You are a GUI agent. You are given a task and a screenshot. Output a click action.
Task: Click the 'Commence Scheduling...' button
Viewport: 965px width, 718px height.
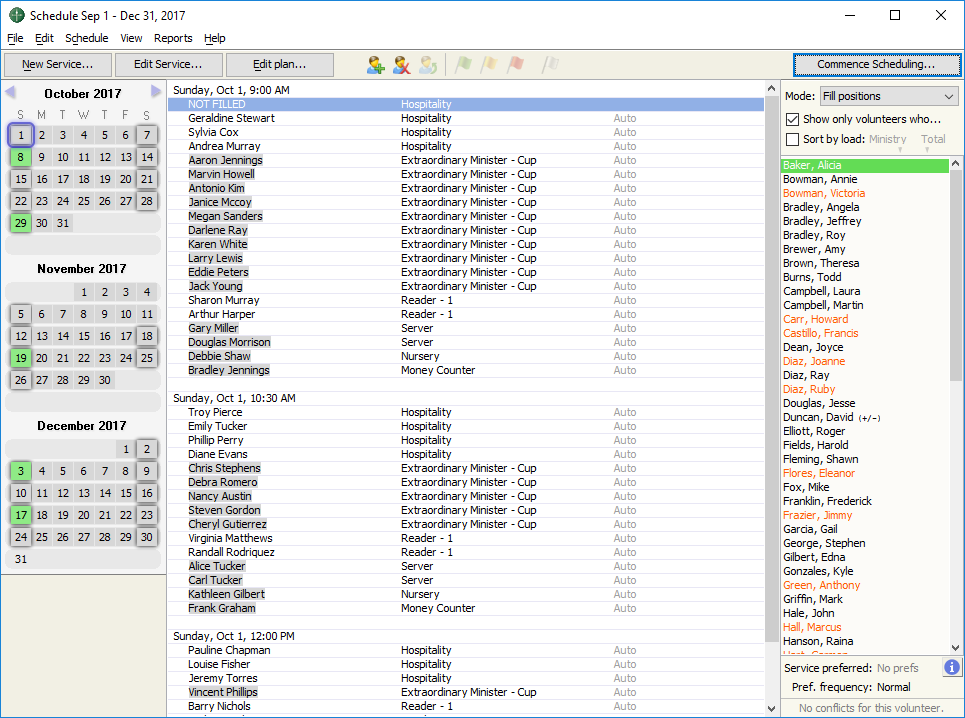pos(875,65)
